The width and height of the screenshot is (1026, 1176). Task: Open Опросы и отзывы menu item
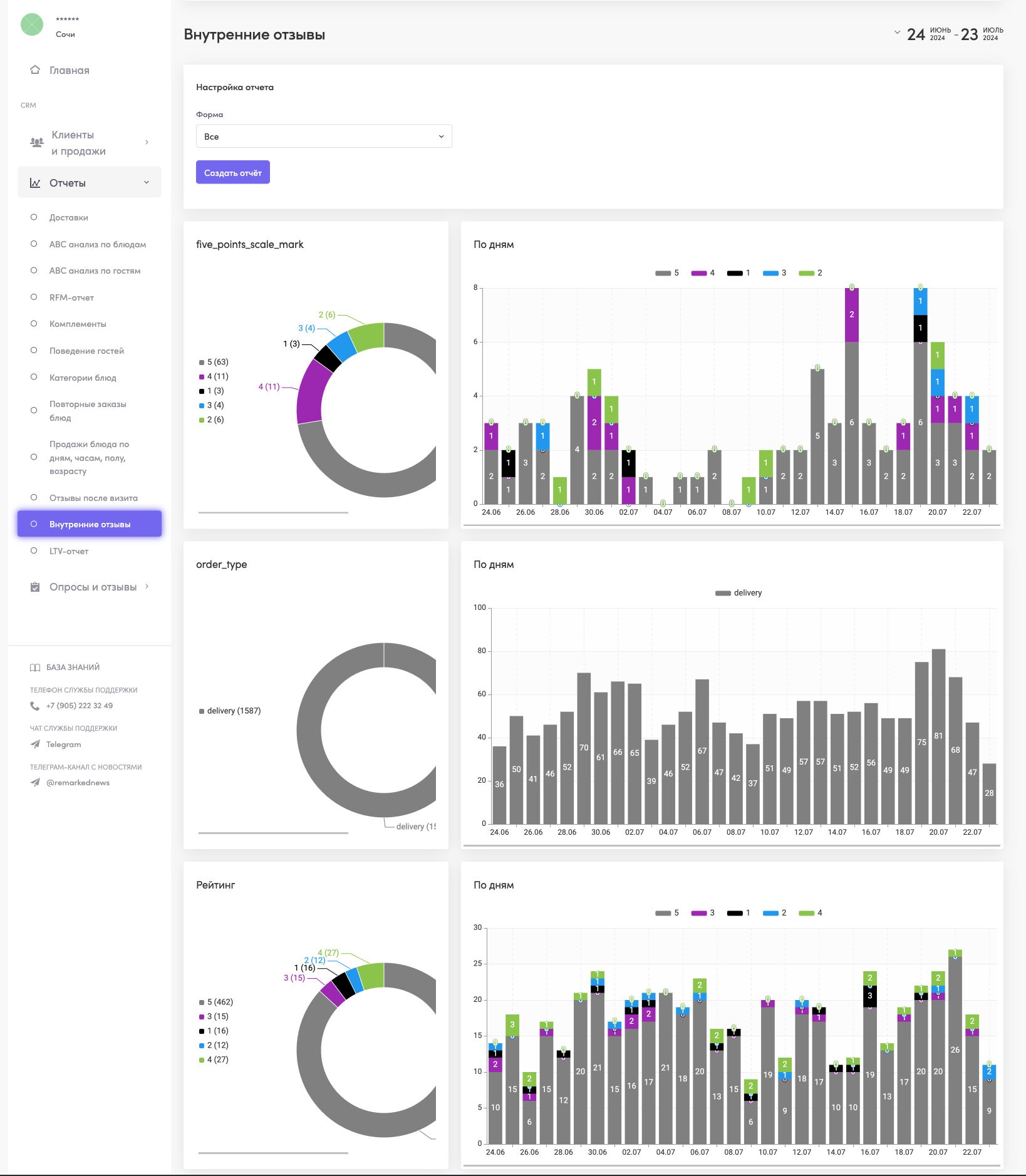(x=93, y=587)
